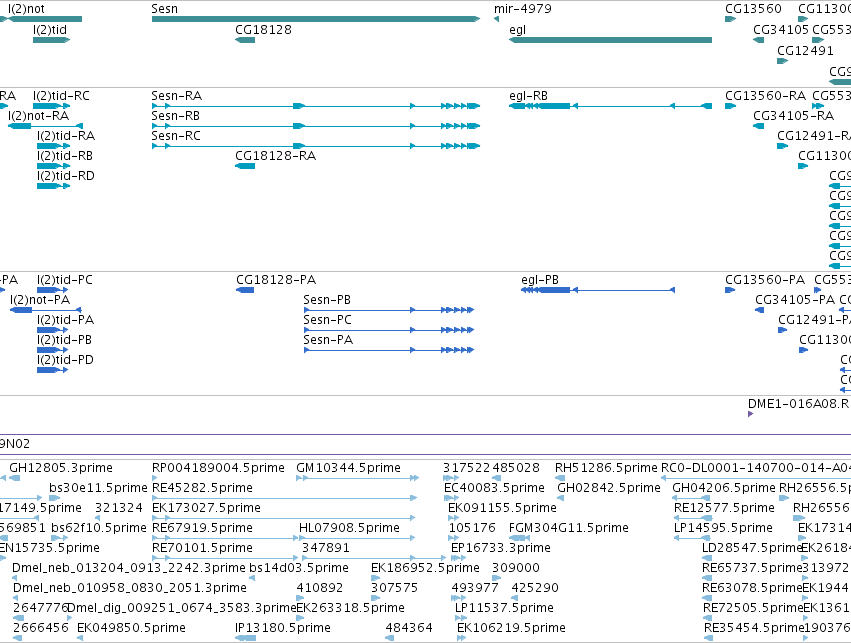Select the RE45282.5prime EST label
851x643 pixels.
click(x=202, y=488)
